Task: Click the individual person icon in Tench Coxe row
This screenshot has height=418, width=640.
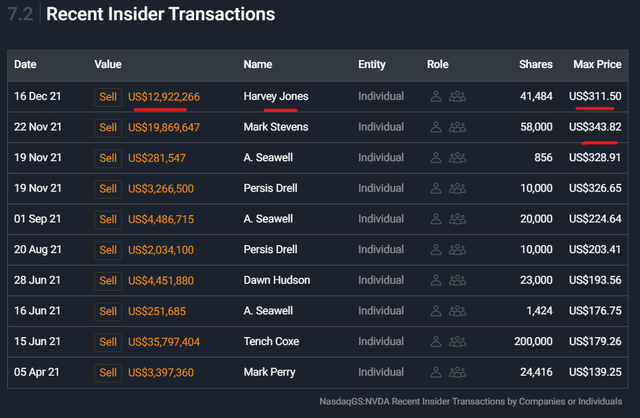Action: tap(436, 342)
